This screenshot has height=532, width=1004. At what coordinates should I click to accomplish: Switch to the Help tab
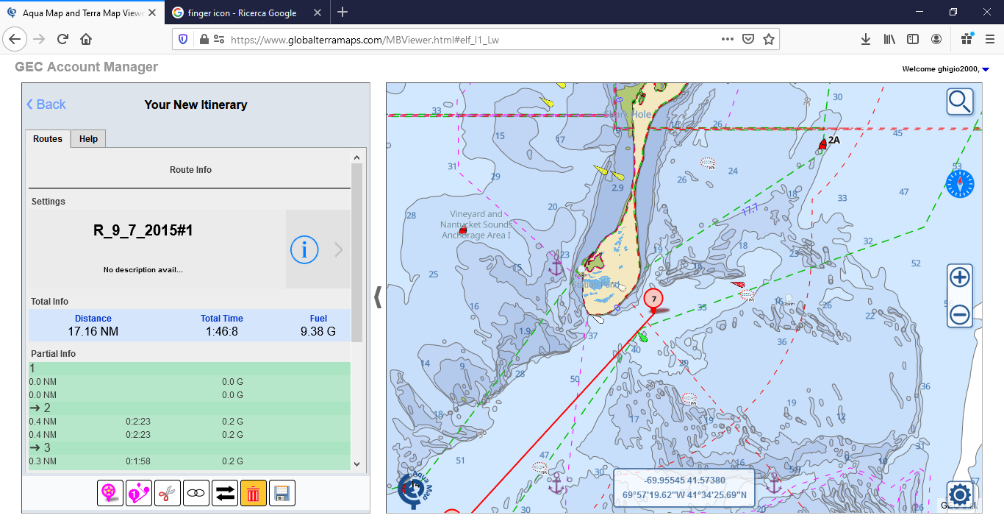[88, 138]
